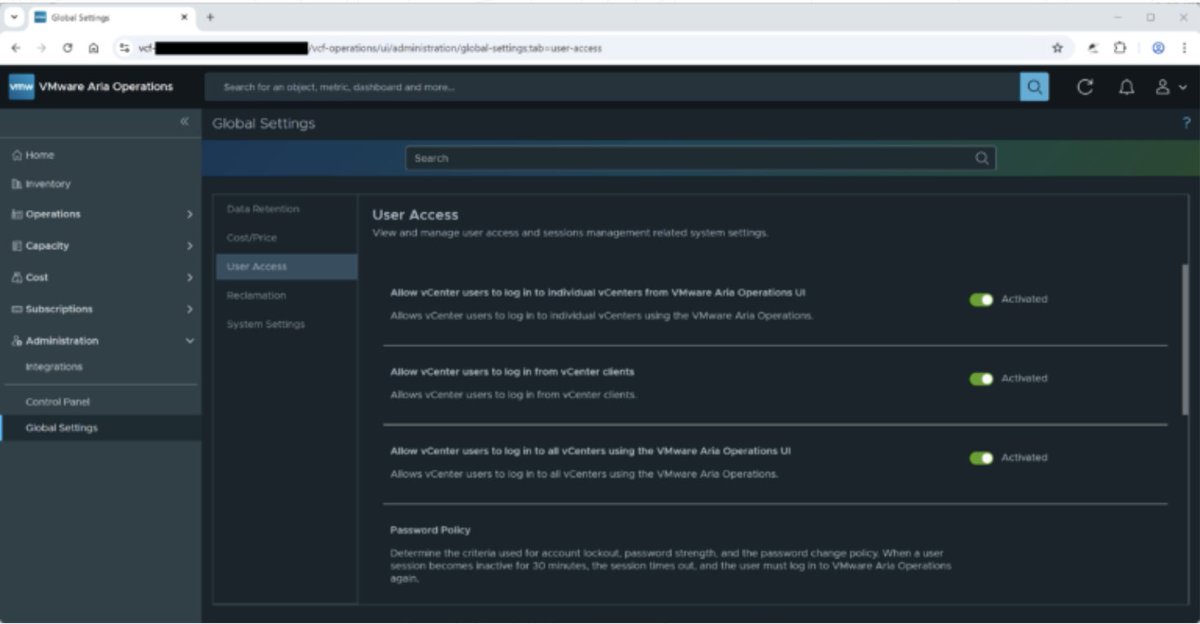Expand the Subscriptions menu chevron
The image size is (1200, 624).
coord(189,309)
